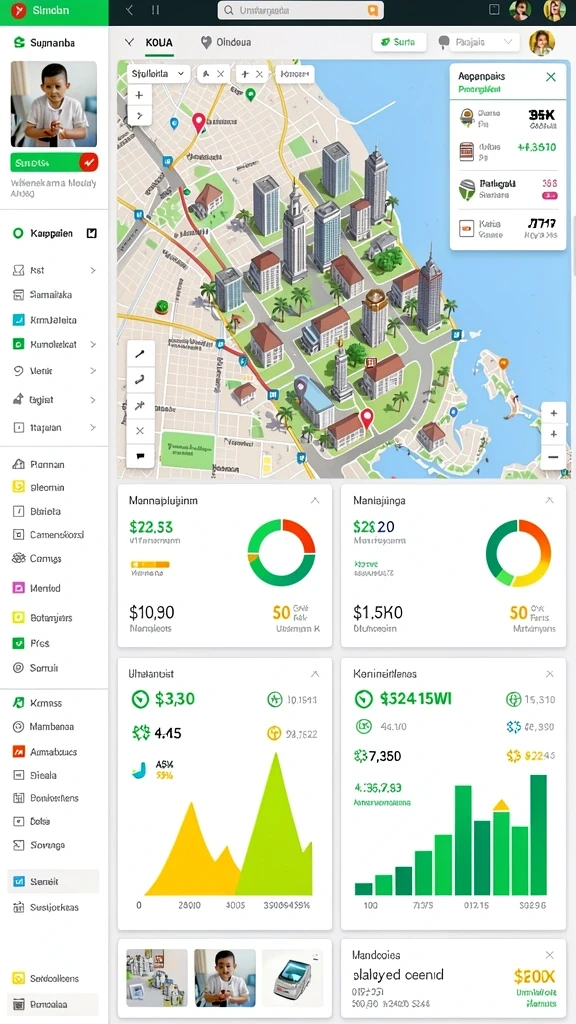
Task: Close the Aopenpaks panel with X
Action: click(551, 76)
